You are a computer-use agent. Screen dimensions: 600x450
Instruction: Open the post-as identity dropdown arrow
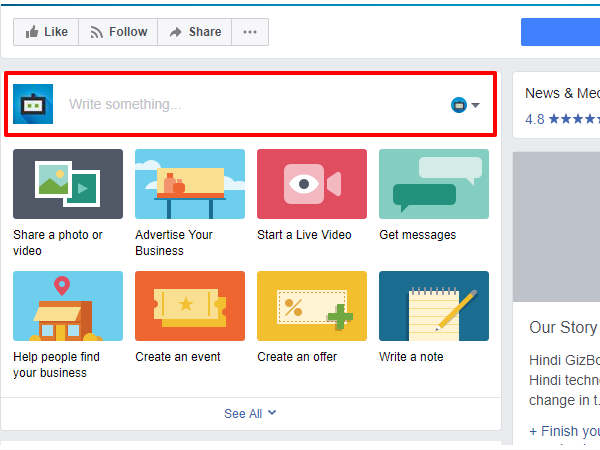coord(476,105)
